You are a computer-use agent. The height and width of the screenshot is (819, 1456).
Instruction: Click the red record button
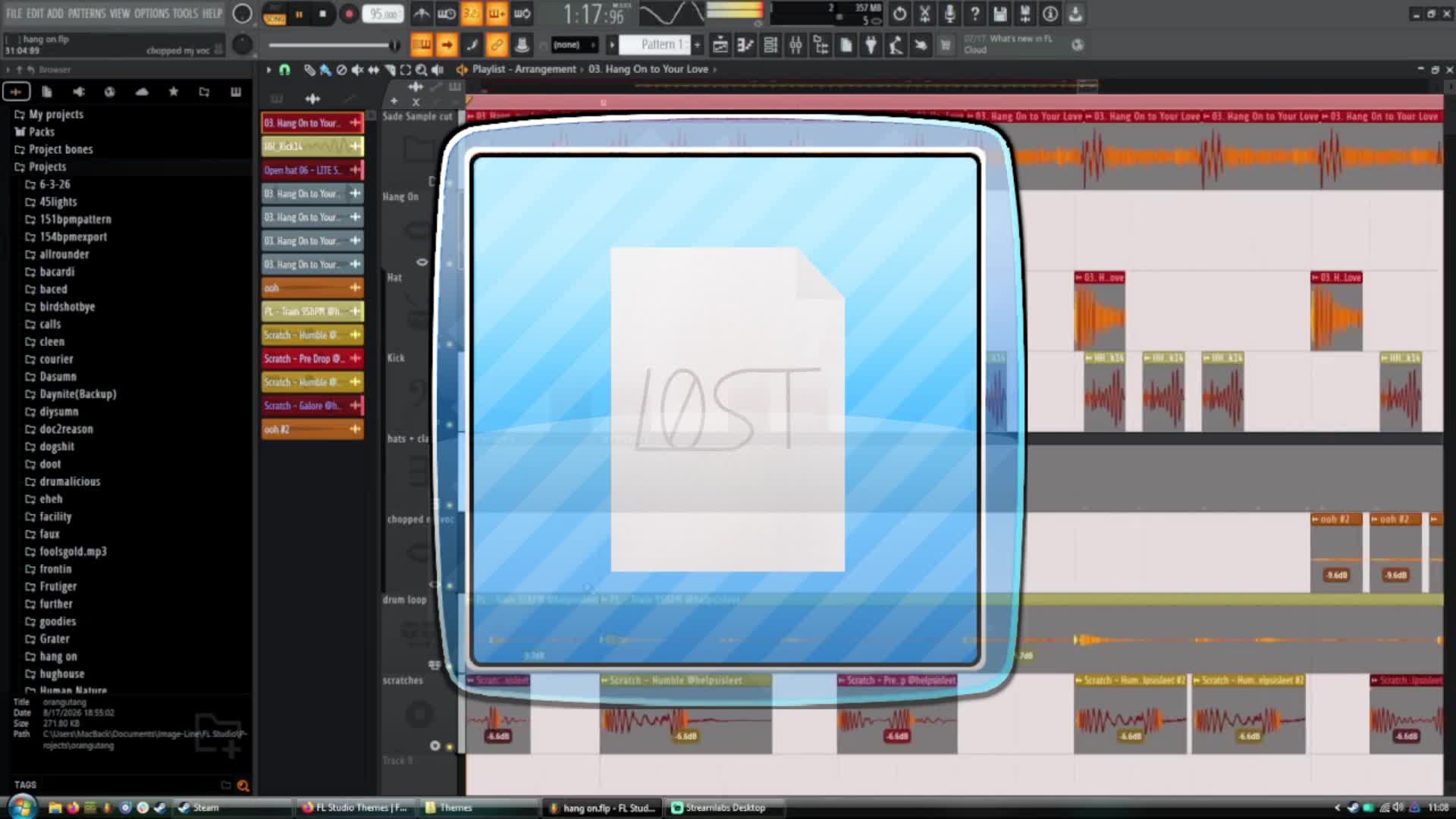pyautogui.click(x=348, y=14)
